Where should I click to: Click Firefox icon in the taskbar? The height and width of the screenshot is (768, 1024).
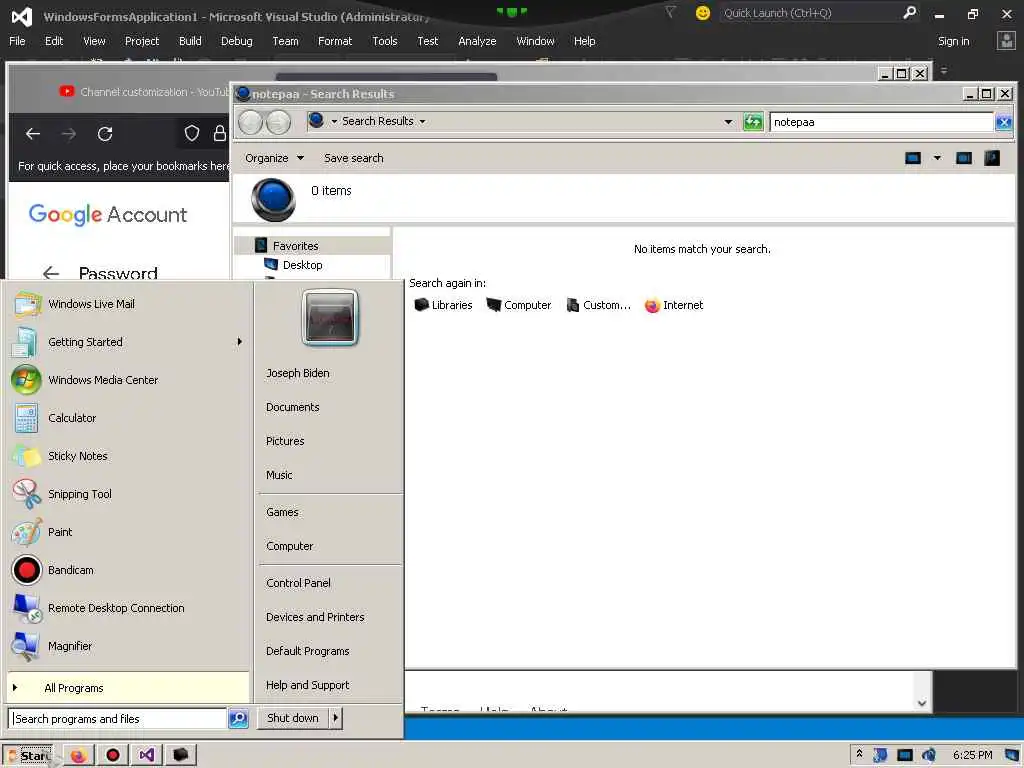[x=78, y=756]
